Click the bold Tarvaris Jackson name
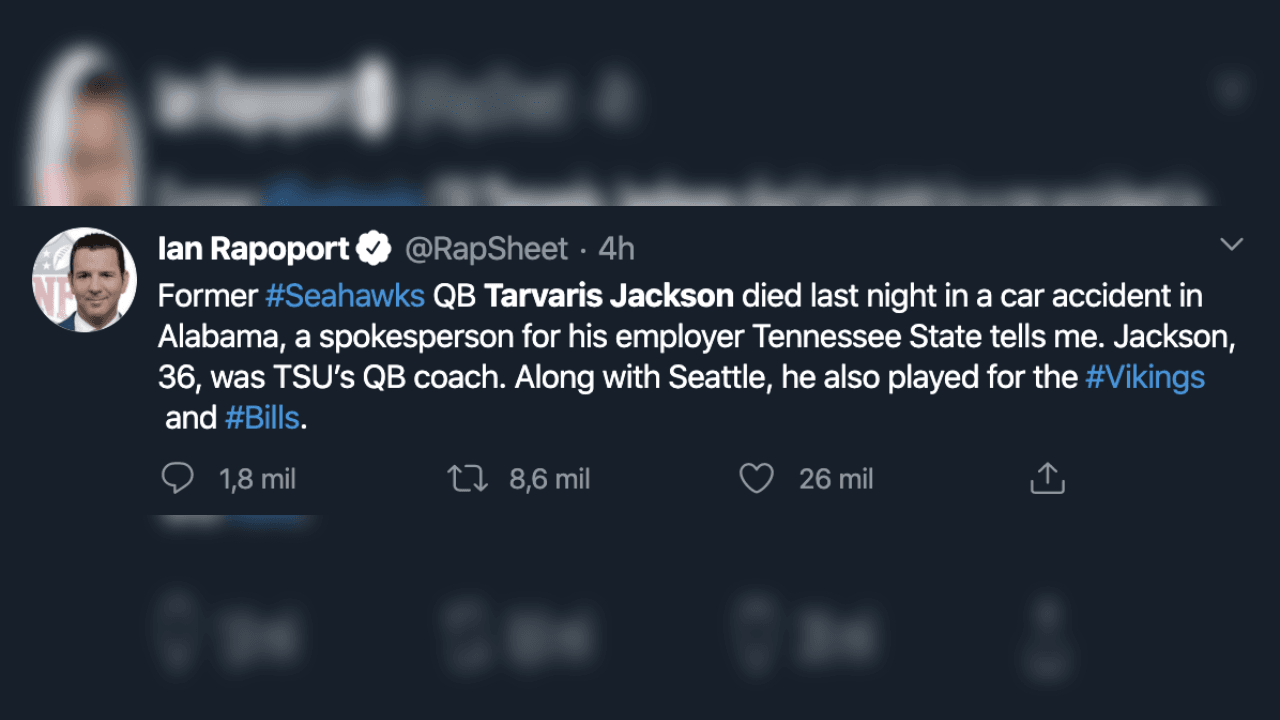 click(x=610, y=296)
